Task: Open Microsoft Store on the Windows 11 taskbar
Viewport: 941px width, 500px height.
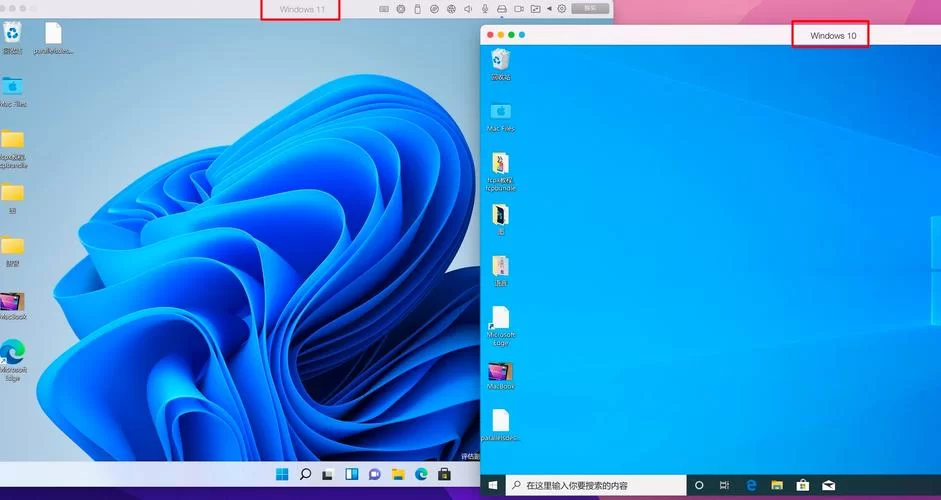Action: [444, 474]
